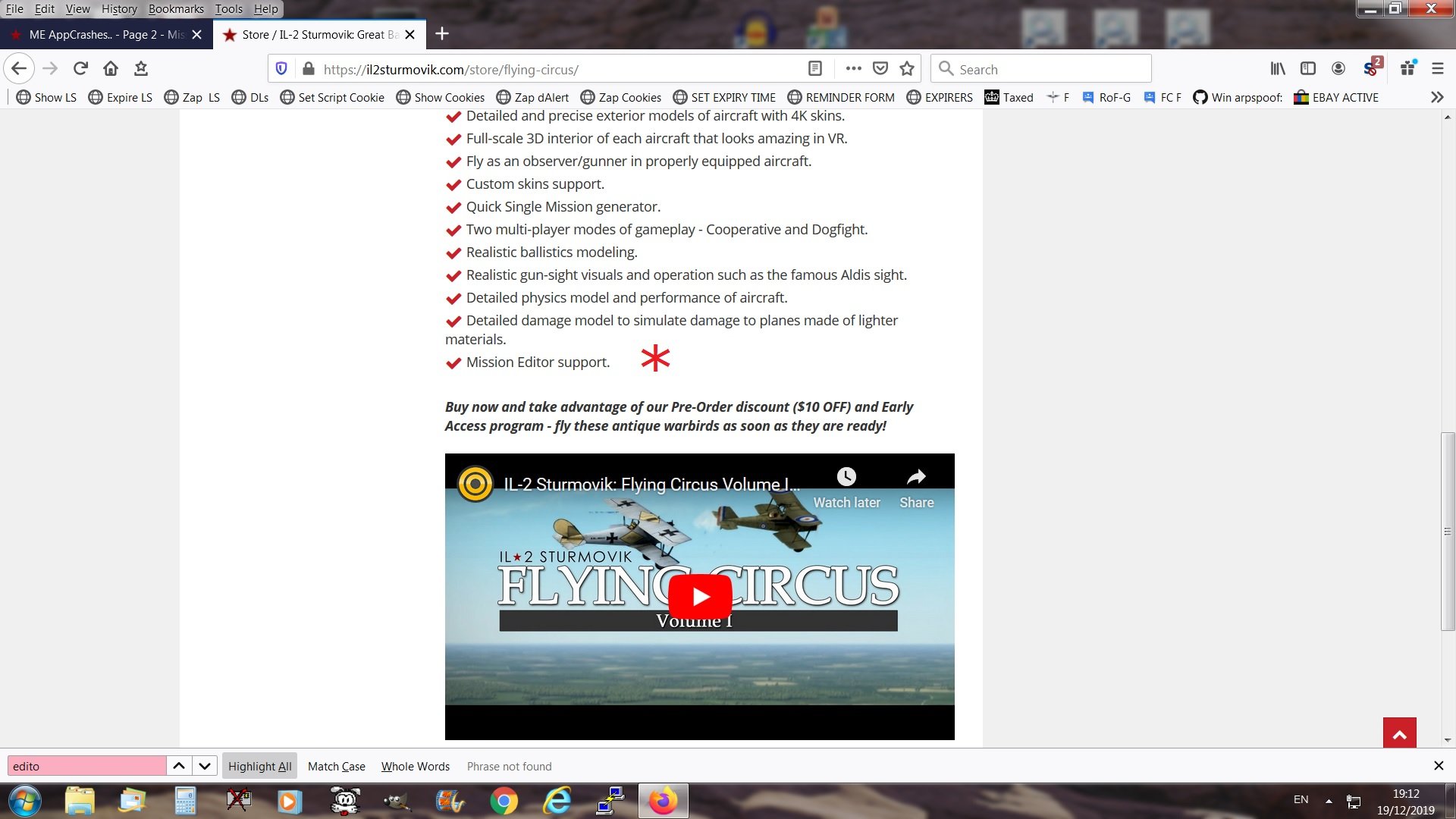Viewport: 1456px width, 819px height.
Task: Expand bookmarks toolbar overflow chevron
Action: 1436,97
